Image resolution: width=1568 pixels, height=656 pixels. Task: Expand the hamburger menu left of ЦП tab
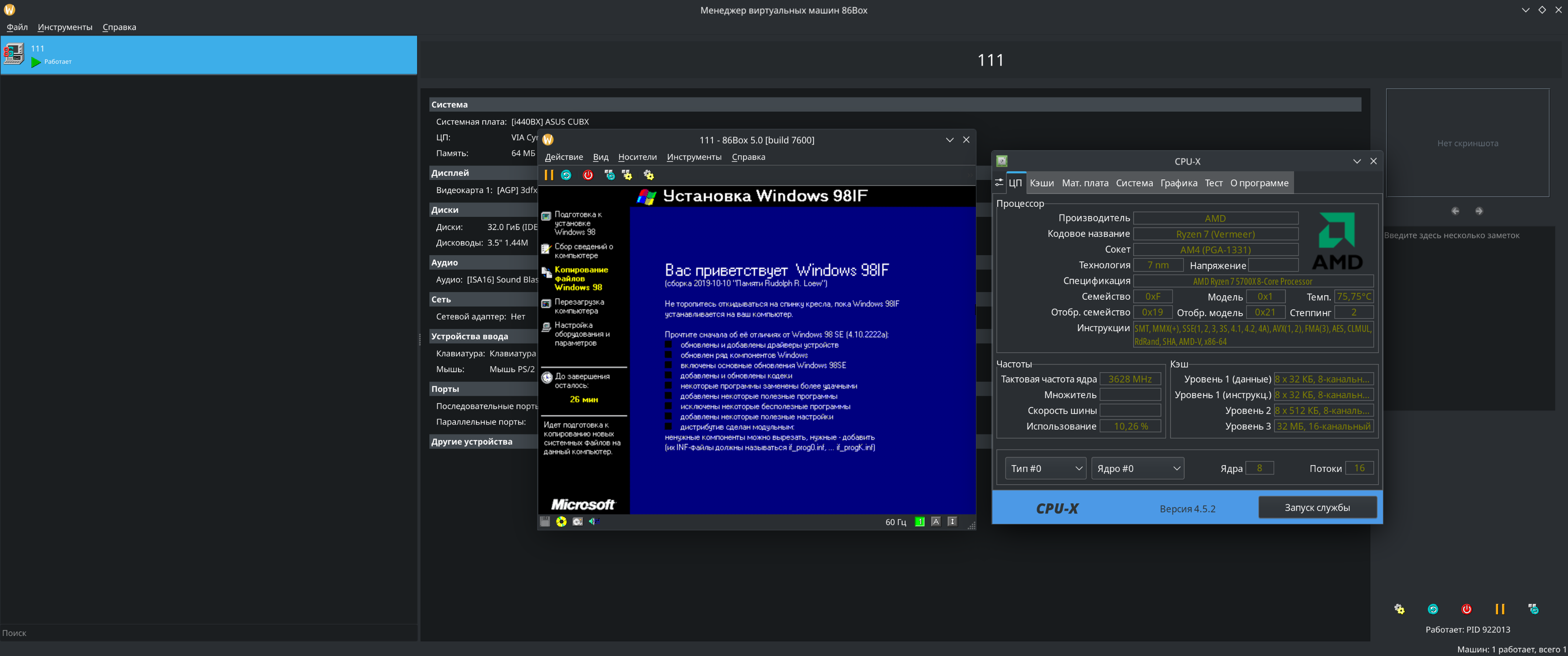click(999, 183)
